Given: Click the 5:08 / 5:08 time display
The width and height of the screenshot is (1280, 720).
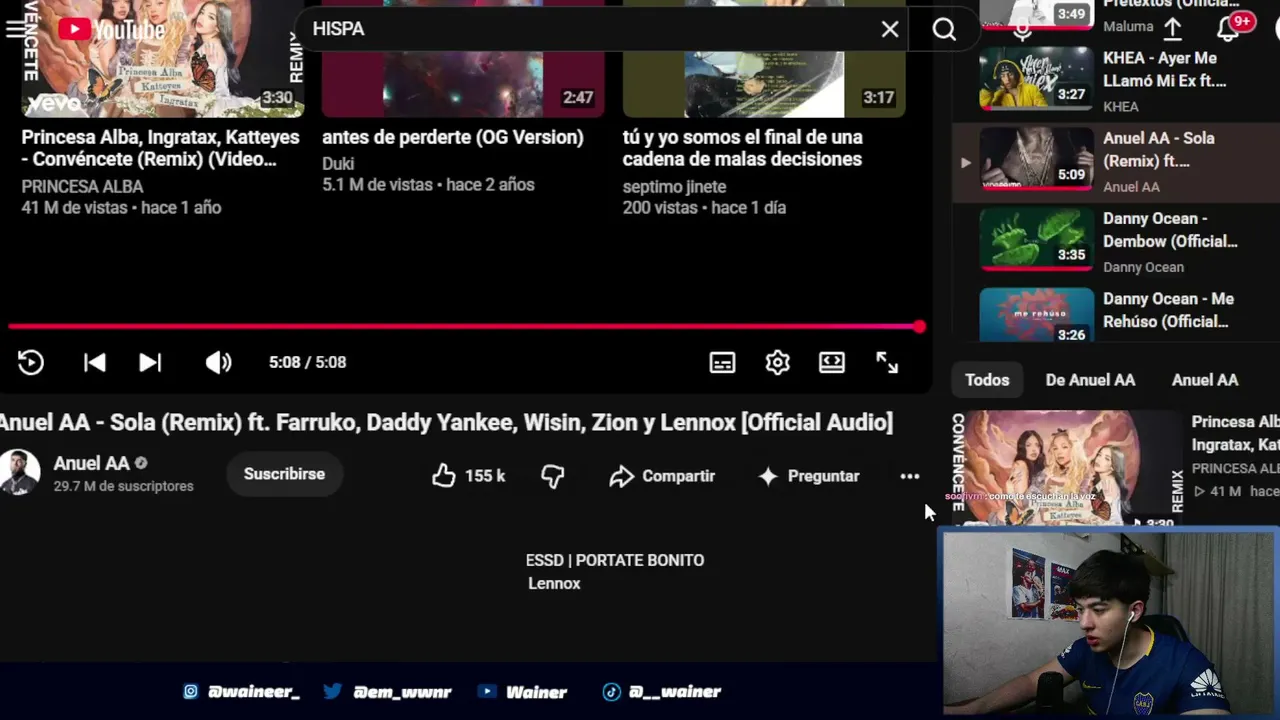Looking at the screenshot, I should point(307,362).
